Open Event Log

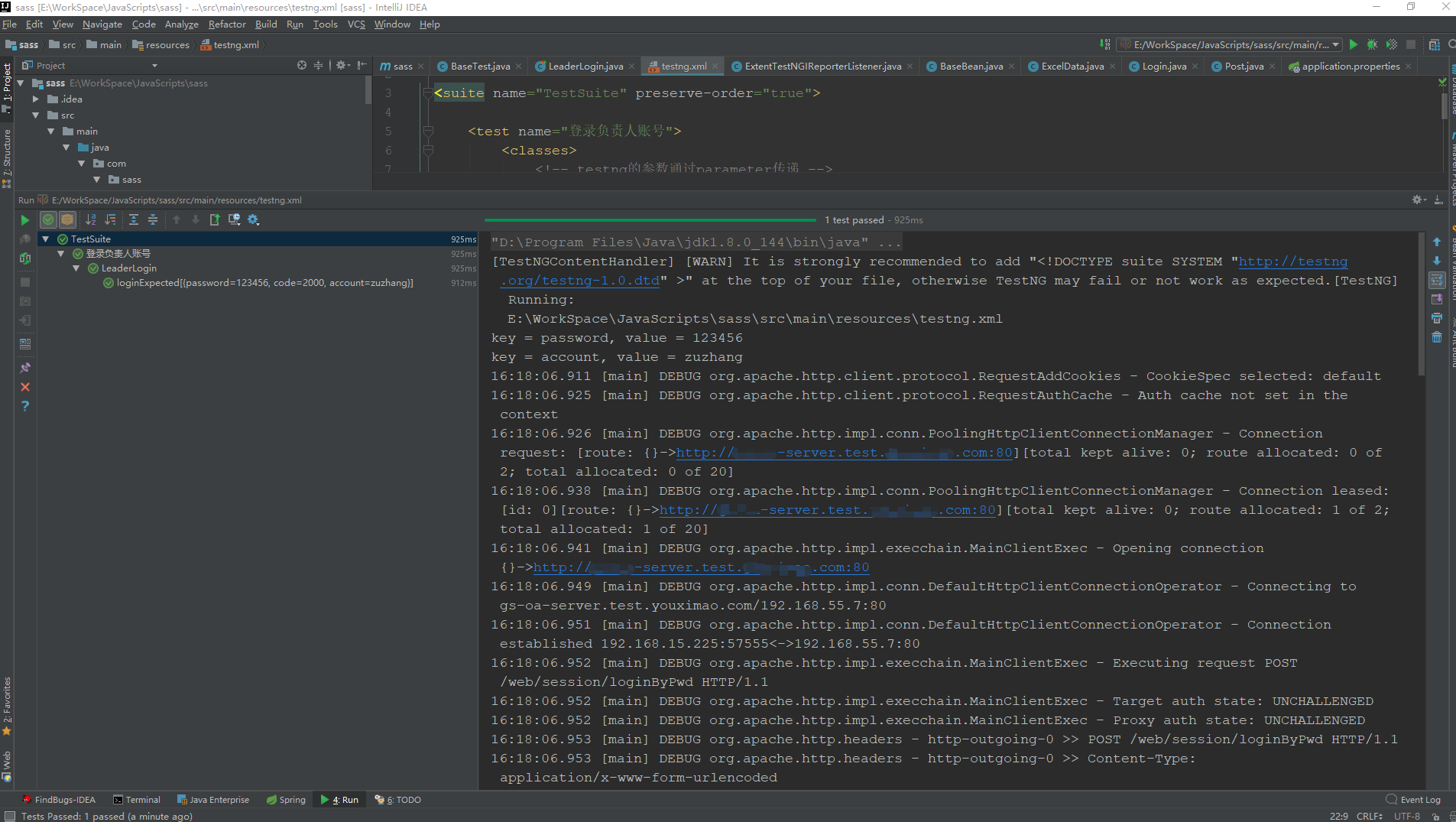tap(1413, 800)
